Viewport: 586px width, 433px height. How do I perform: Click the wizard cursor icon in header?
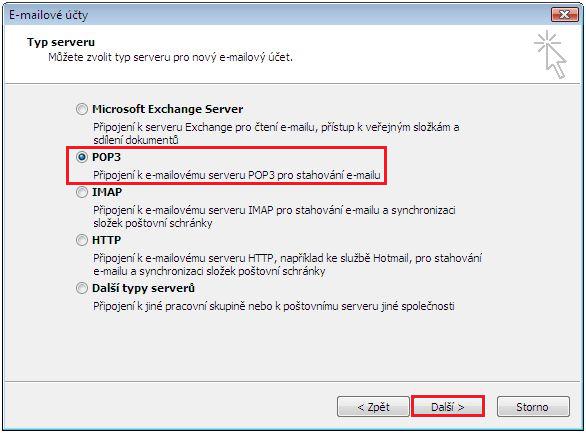coord(551,55)
